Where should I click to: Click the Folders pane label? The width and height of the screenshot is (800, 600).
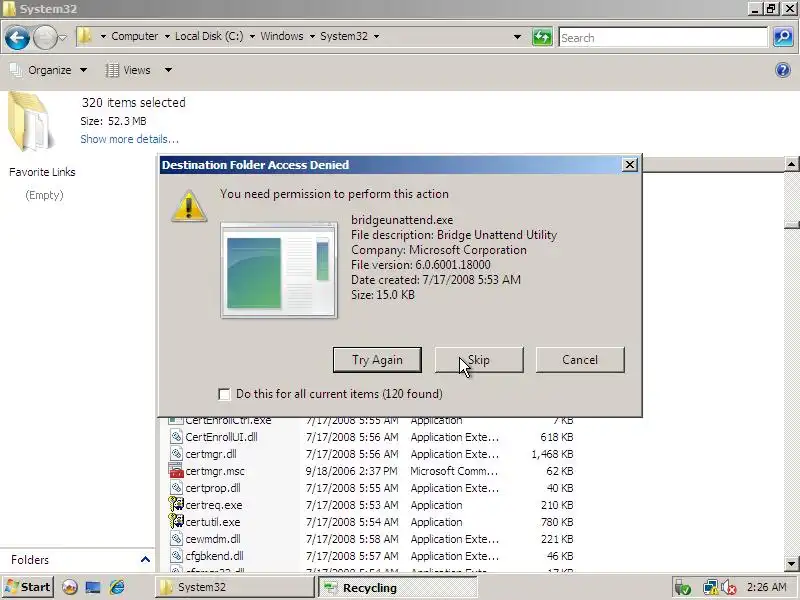click(x=30, y=560)
